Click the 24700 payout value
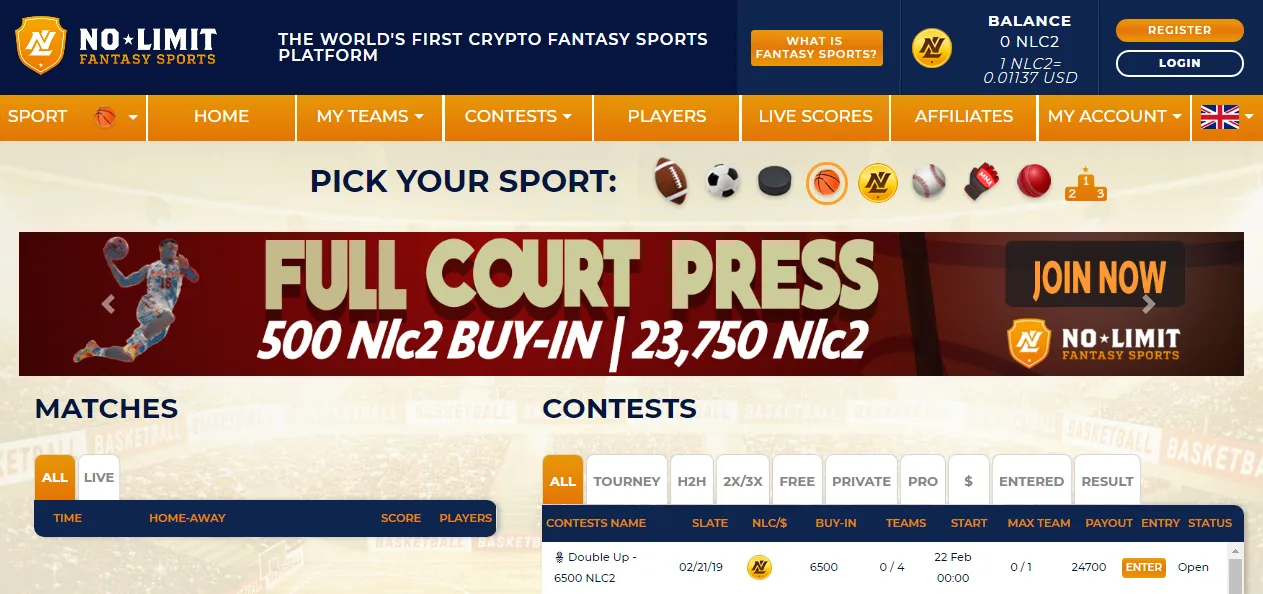Screen dimensions: 1263x594 pos(1088,567)
